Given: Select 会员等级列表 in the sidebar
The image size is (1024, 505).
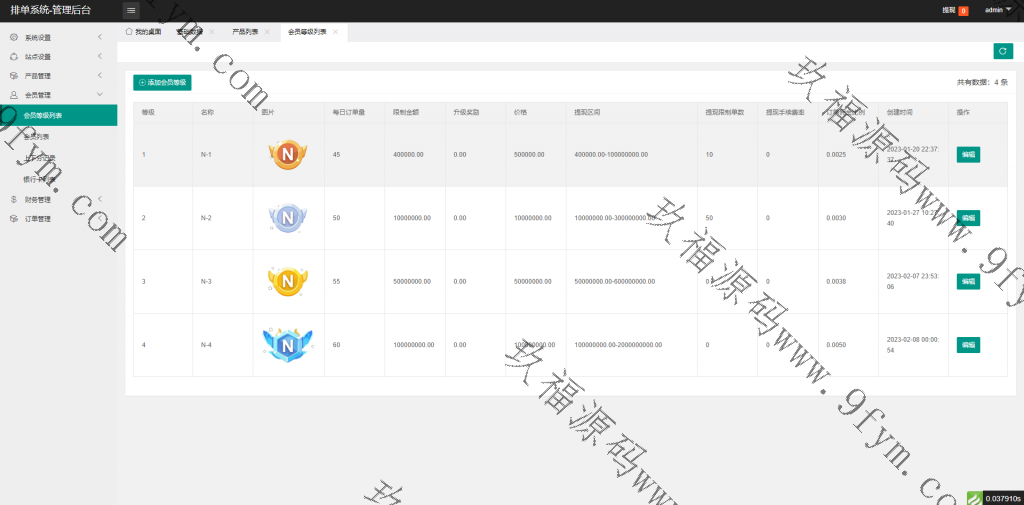Looking at the screenshot, I should (x=58, y=116).
